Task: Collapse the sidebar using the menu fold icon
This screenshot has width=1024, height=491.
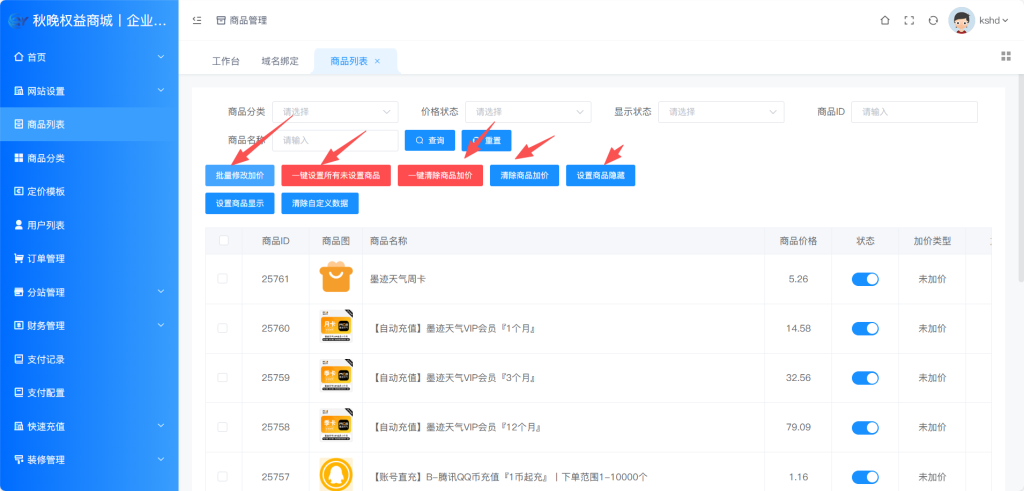Action: click(x=196, y=20)
